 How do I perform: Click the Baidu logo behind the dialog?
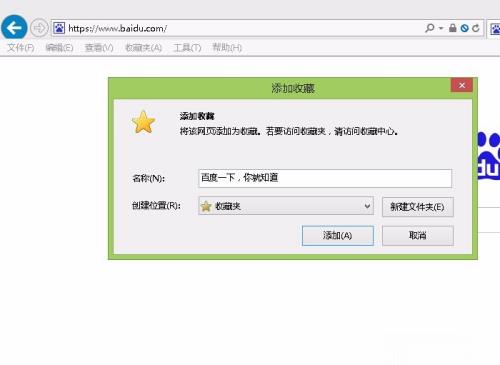pos(489,156)
